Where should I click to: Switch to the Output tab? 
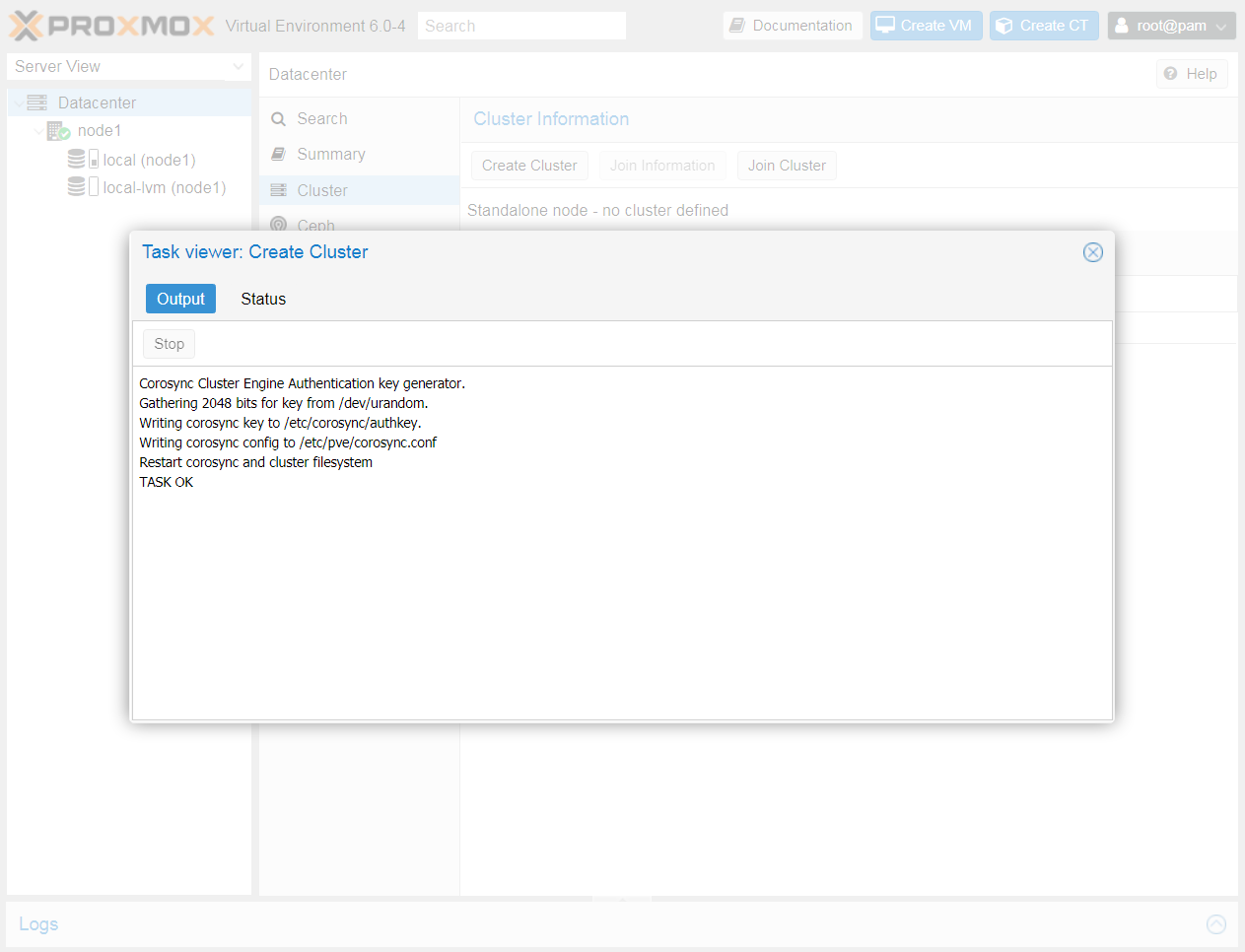(180, 299)
